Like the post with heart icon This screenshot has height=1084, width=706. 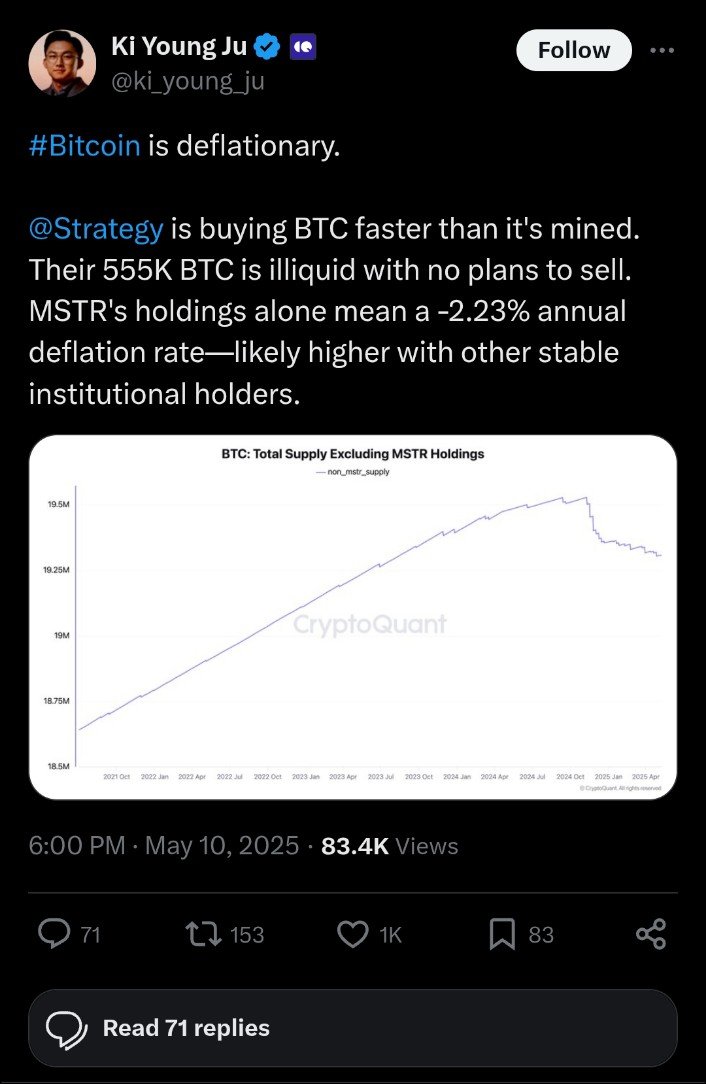(353, 934)
